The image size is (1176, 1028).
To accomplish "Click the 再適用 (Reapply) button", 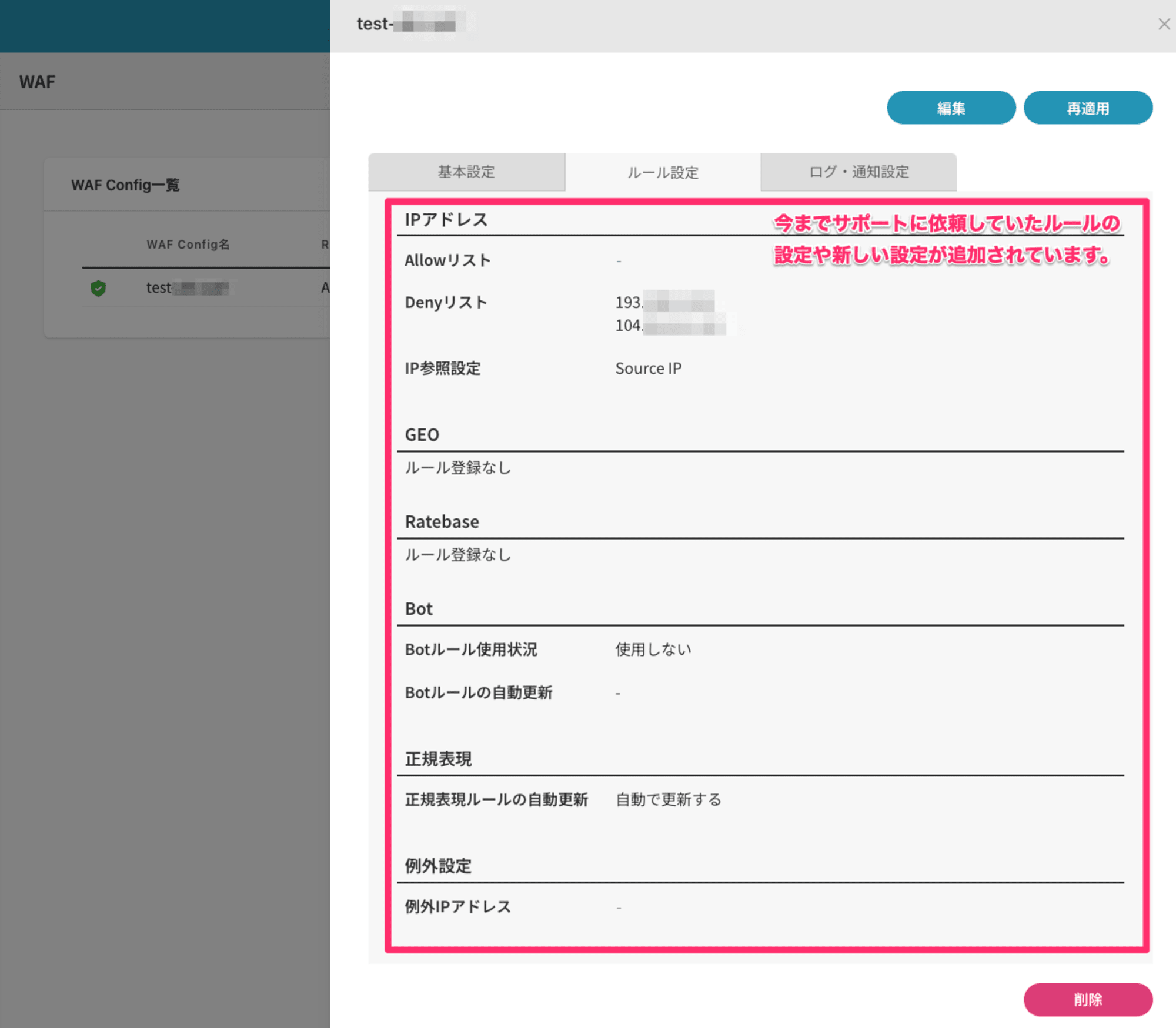I will click(1088, 108).
